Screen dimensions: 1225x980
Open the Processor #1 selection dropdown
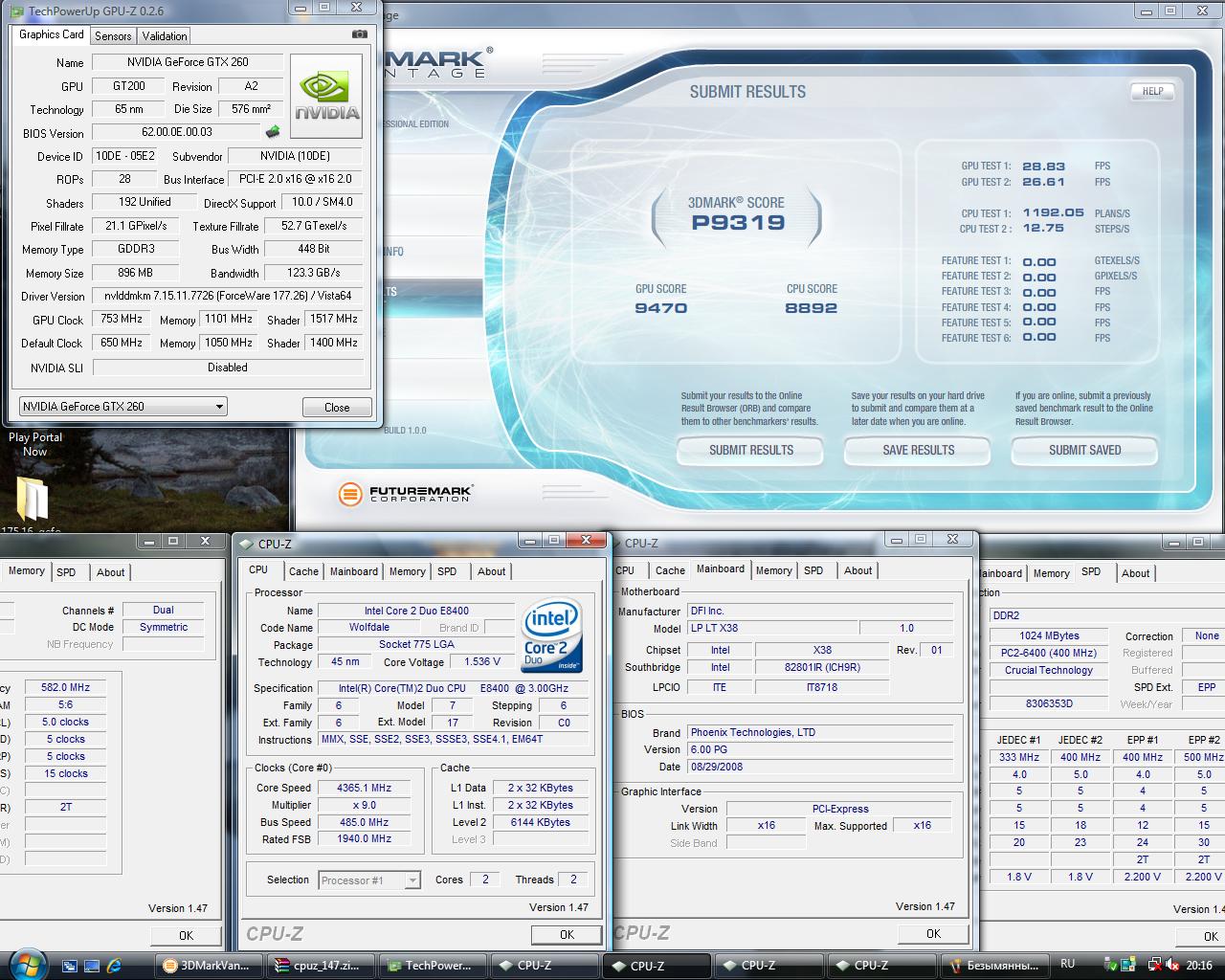point(369,880)
